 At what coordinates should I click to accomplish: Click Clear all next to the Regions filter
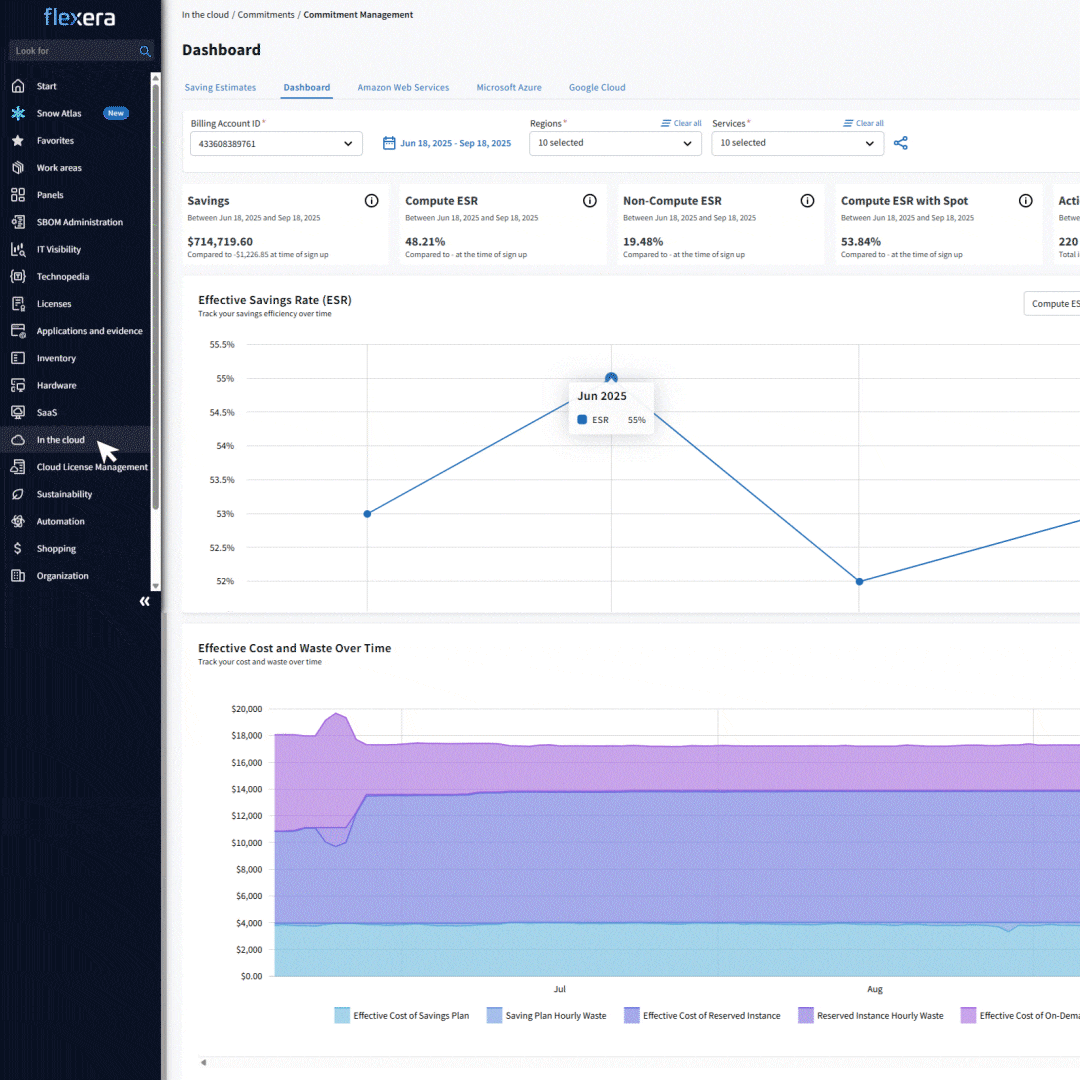[x=681, y=122]
